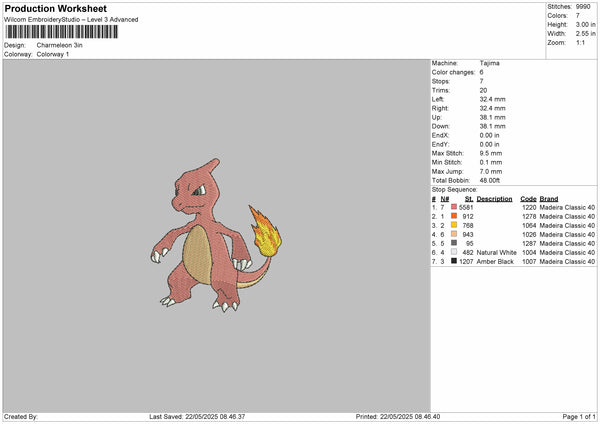Click the Machine value 'Tajima'
The height and width of the screenshot is (424, 600).
coord(489,63)
